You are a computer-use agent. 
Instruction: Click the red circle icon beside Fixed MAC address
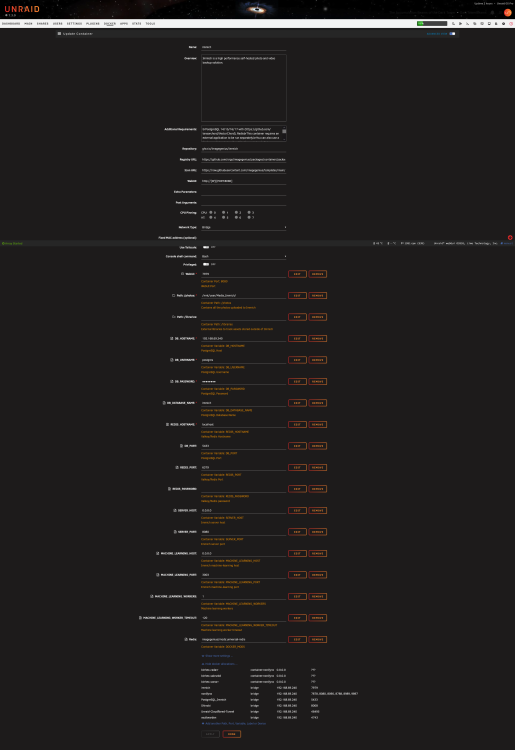pyautogui.click(x=510, y=238)
